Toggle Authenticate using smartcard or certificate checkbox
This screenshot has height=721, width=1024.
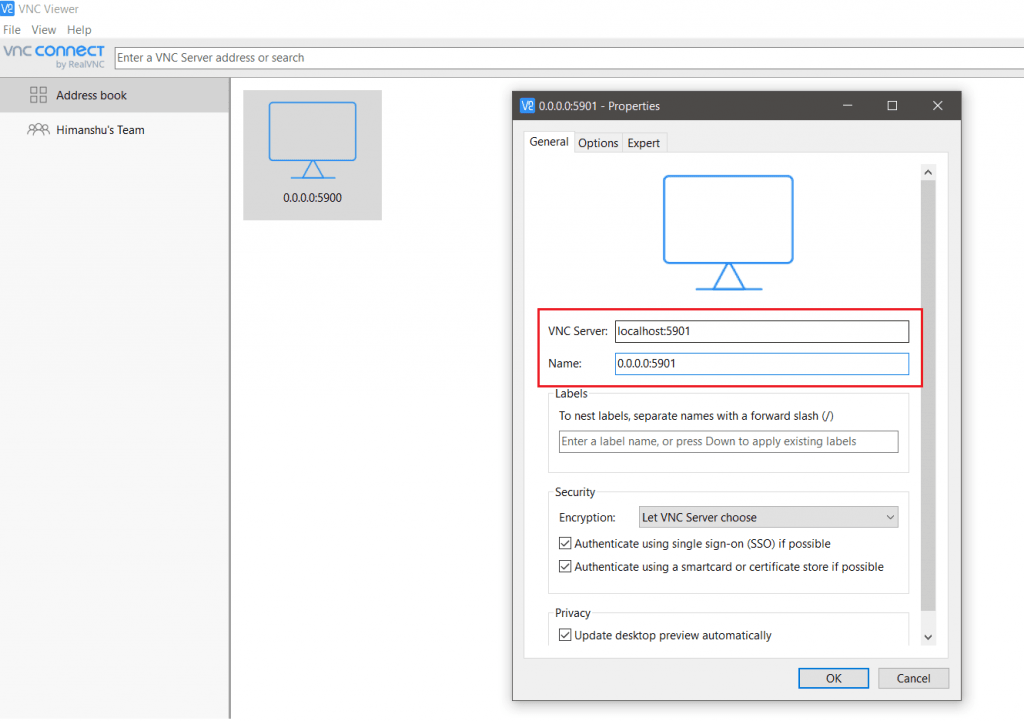click(565, 566)
